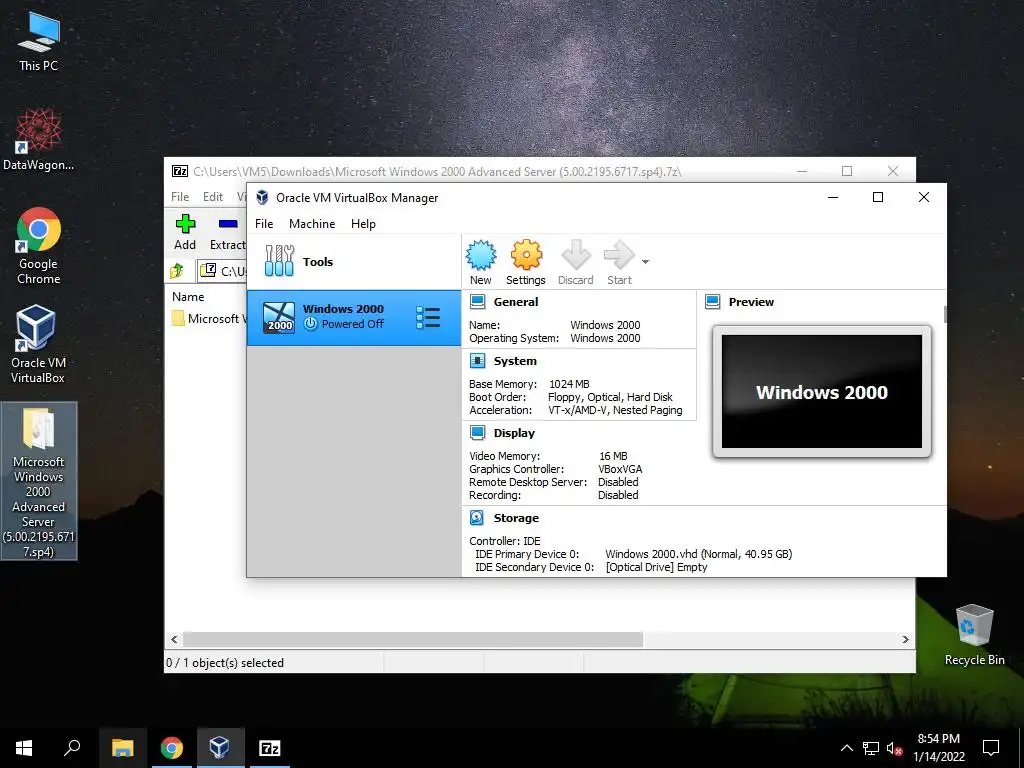
Task: Open the notification center icon
Action: point(991,748)
